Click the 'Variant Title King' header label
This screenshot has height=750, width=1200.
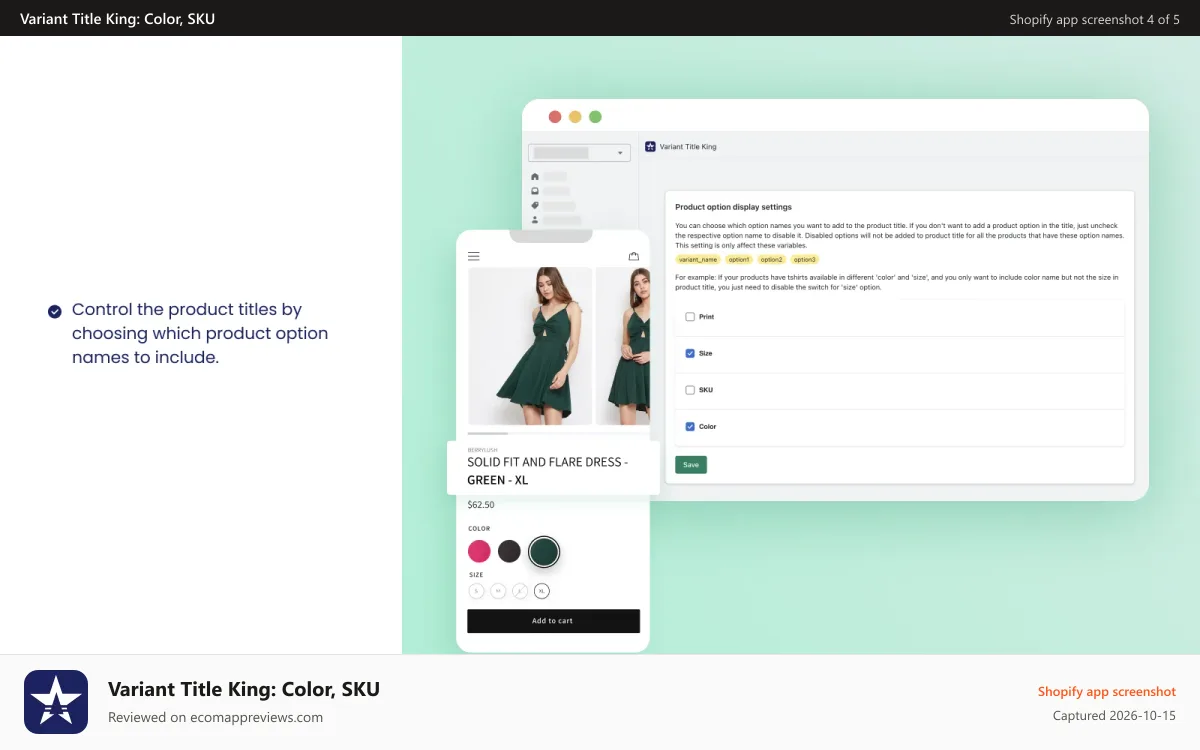pos(688,147)
